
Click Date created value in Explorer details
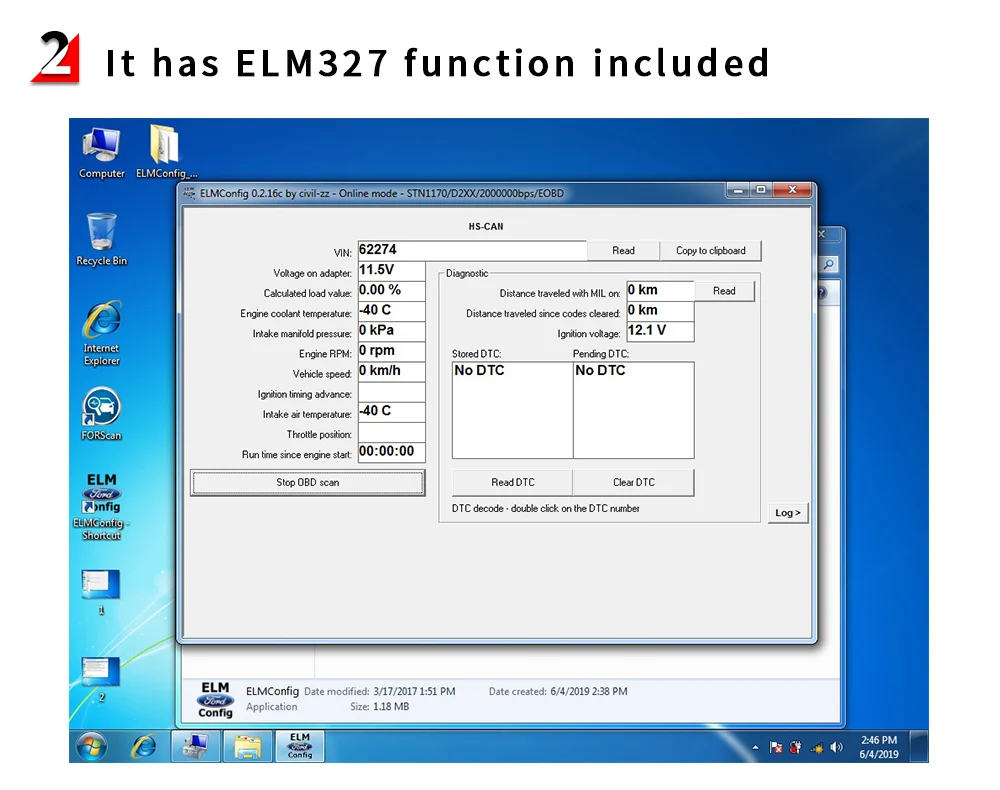coord(589,691)
